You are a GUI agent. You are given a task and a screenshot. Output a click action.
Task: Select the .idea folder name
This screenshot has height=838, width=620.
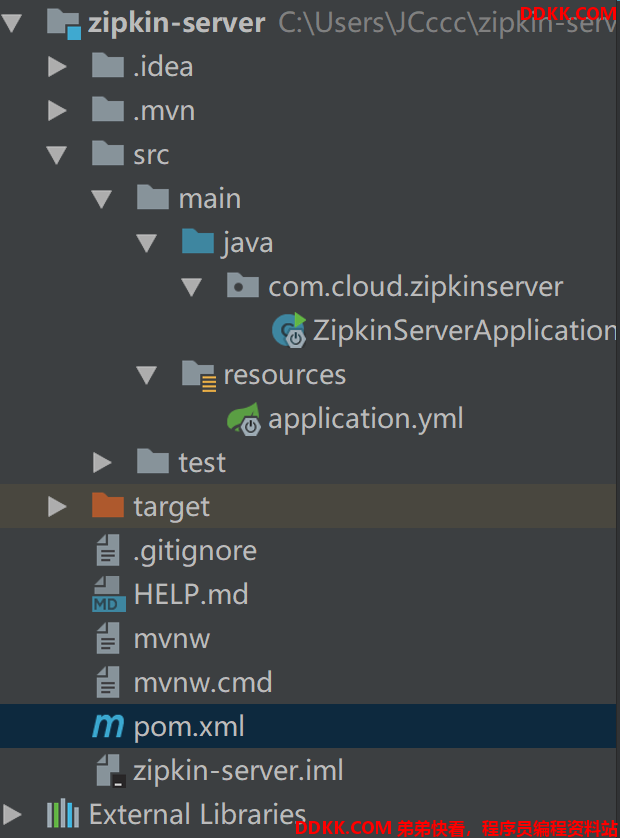(x=163, y=66)
